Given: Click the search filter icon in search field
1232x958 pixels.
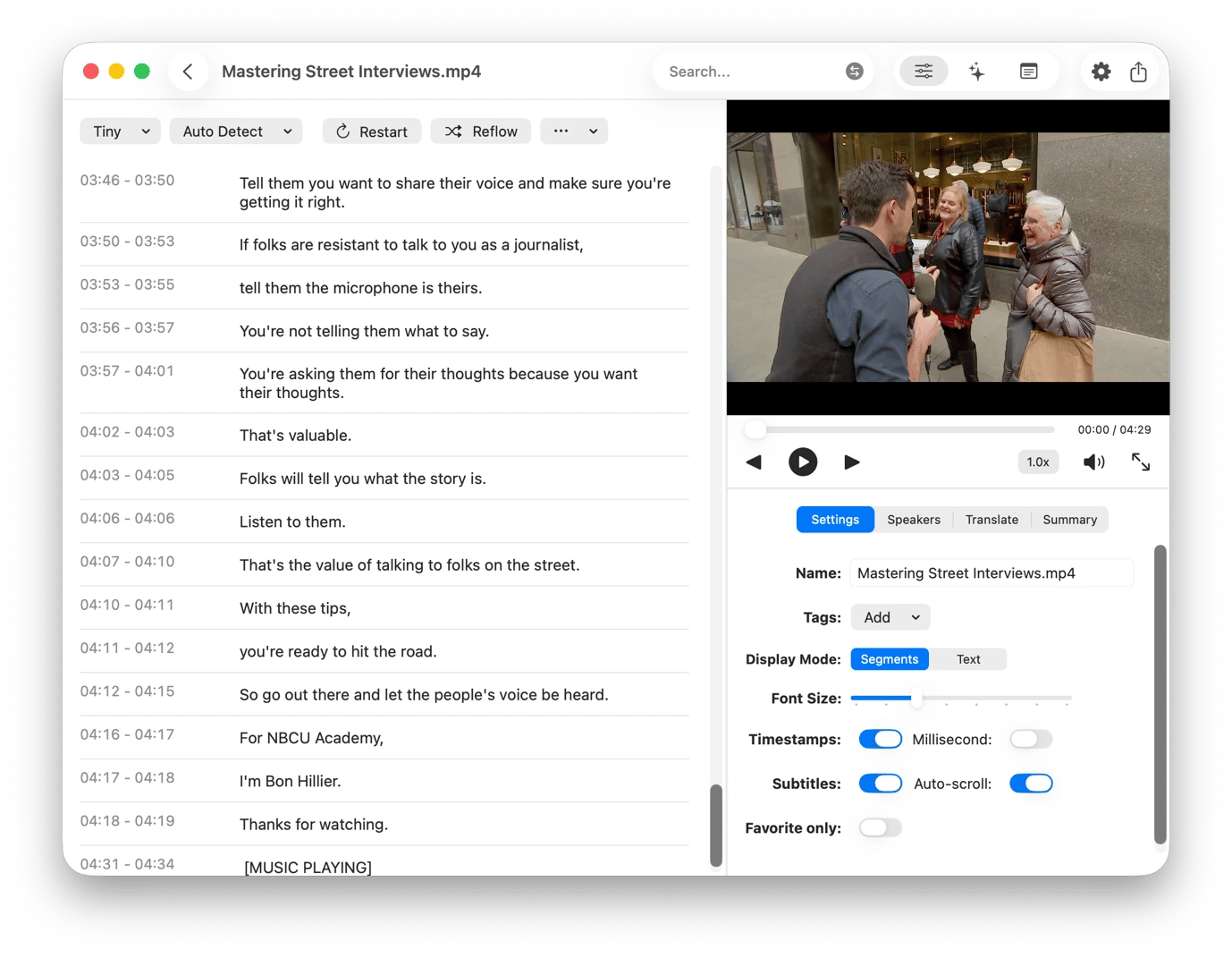Looking at the screenshot, I should click(855, 72).
